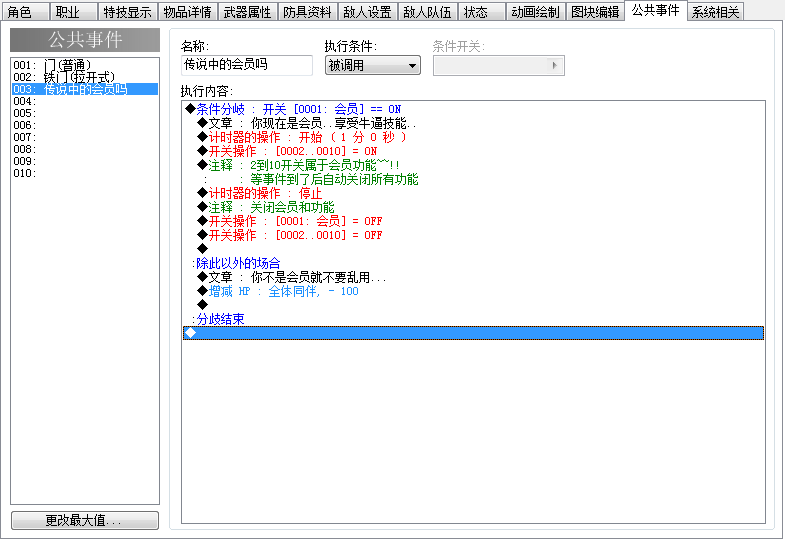Open the 职业 tab
Viewport: 785px width, 540px height.
pyautogui.click(x=74, y=12)
